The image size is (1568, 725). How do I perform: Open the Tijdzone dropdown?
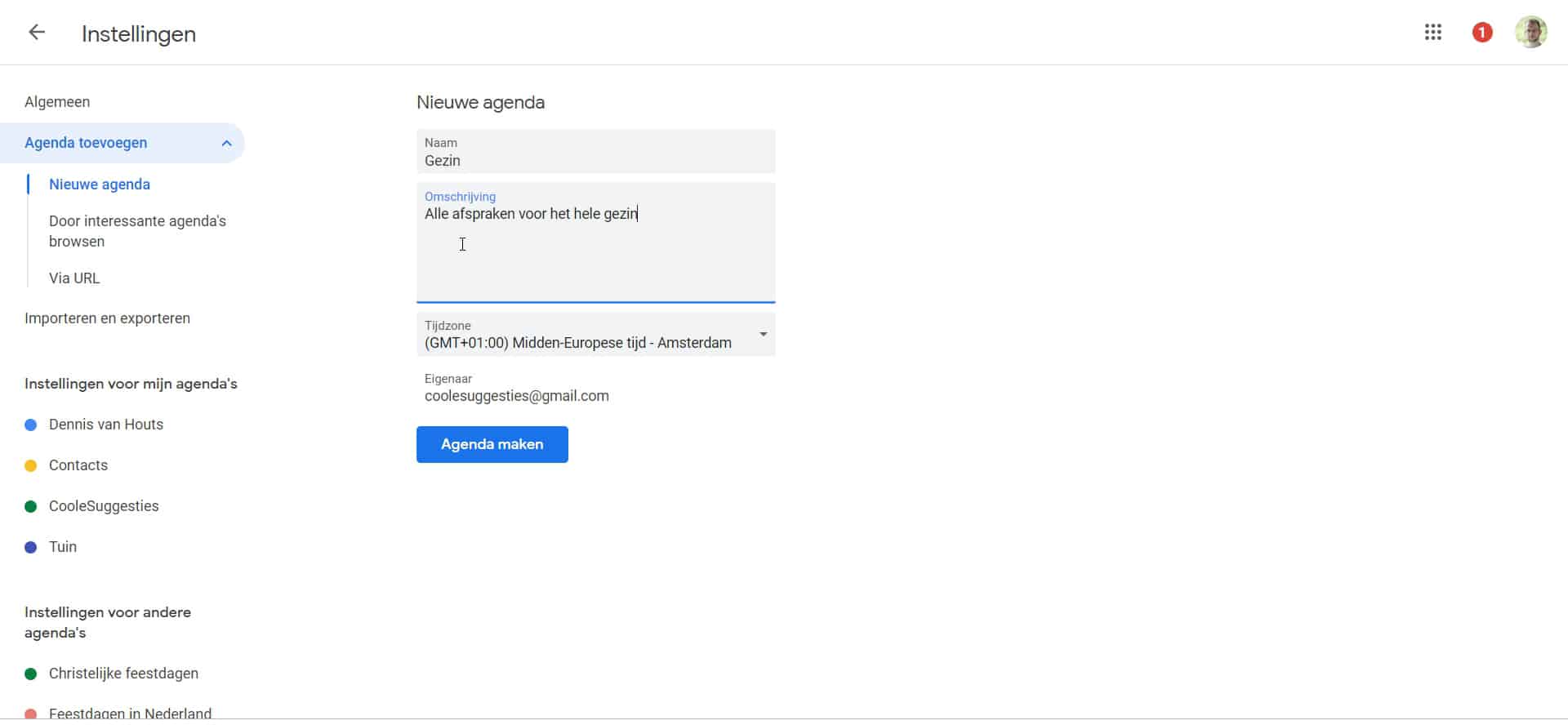[595, 335]
